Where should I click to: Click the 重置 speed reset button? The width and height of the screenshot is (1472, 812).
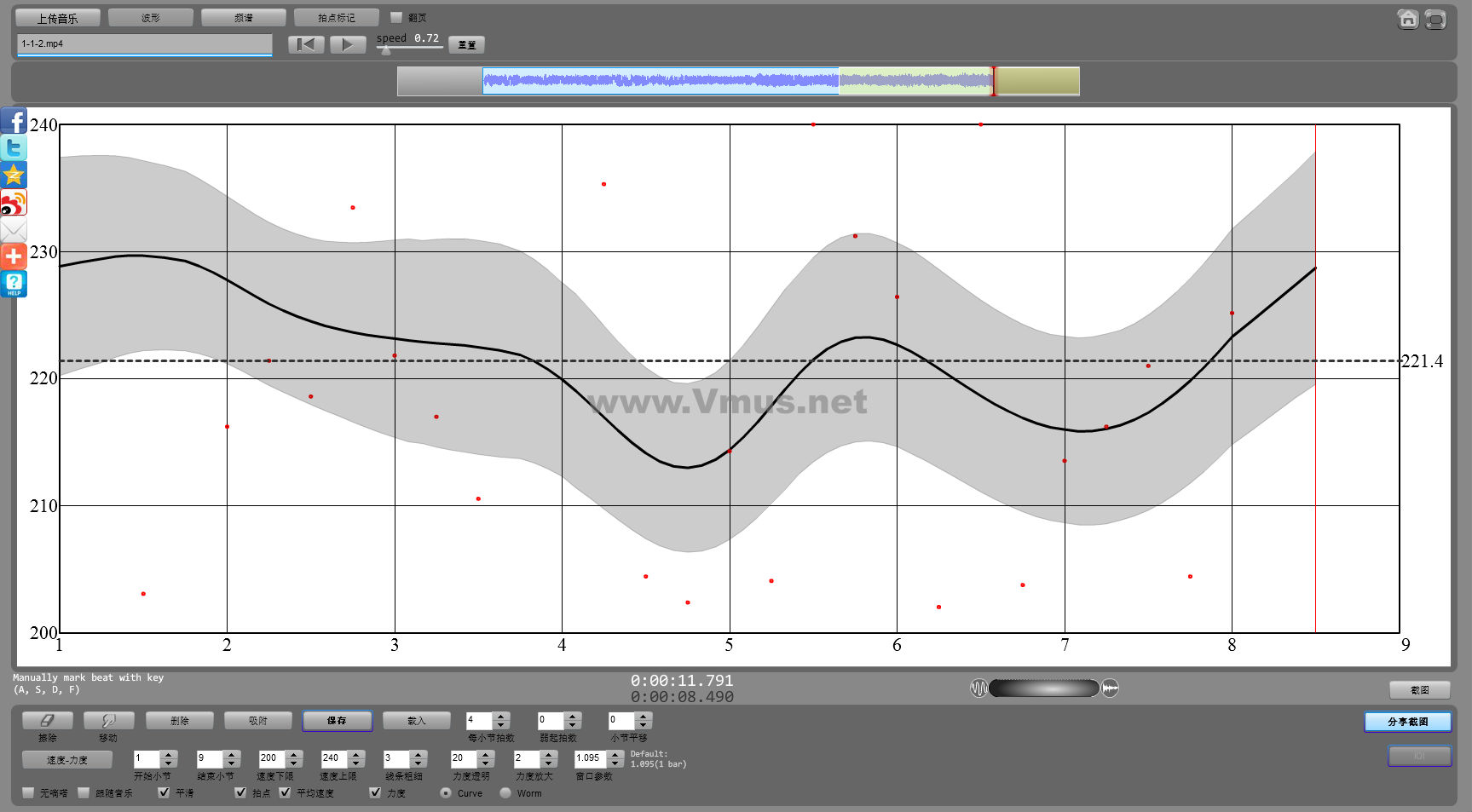click(x=466, y=44)
